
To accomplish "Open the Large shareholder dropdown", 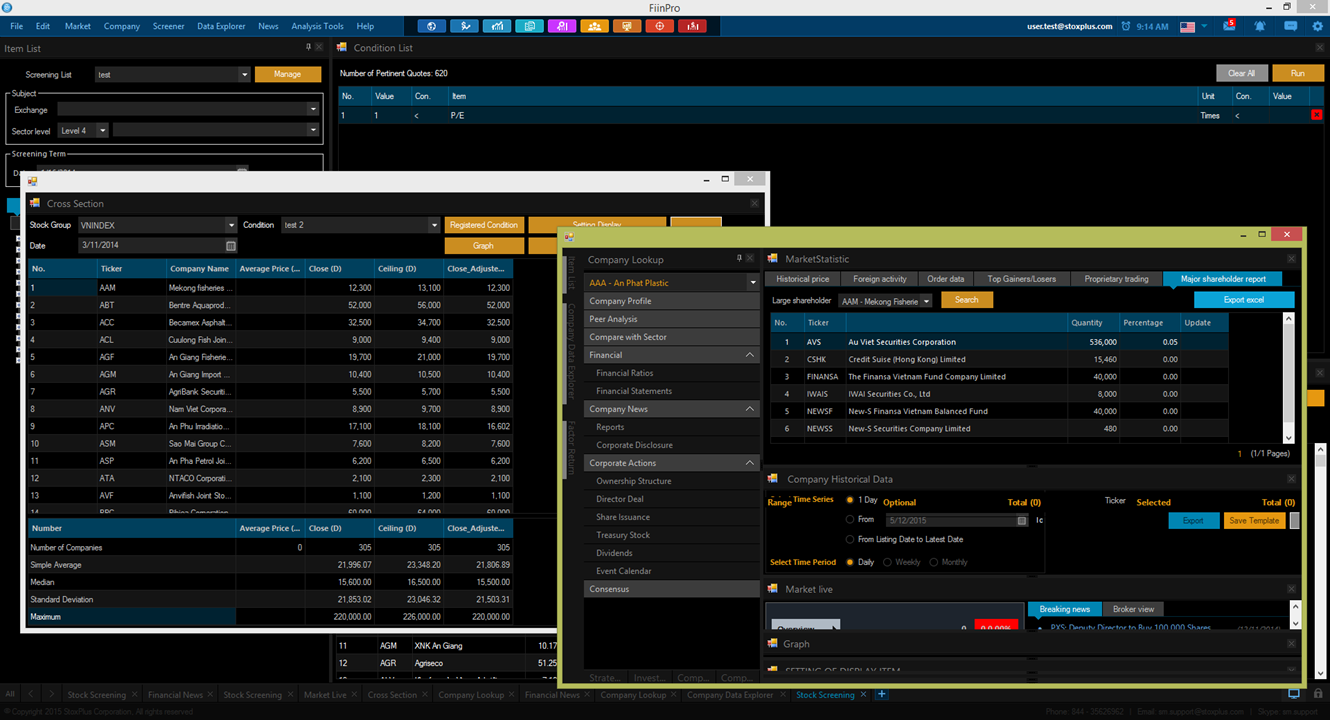I will coord(926,300).
